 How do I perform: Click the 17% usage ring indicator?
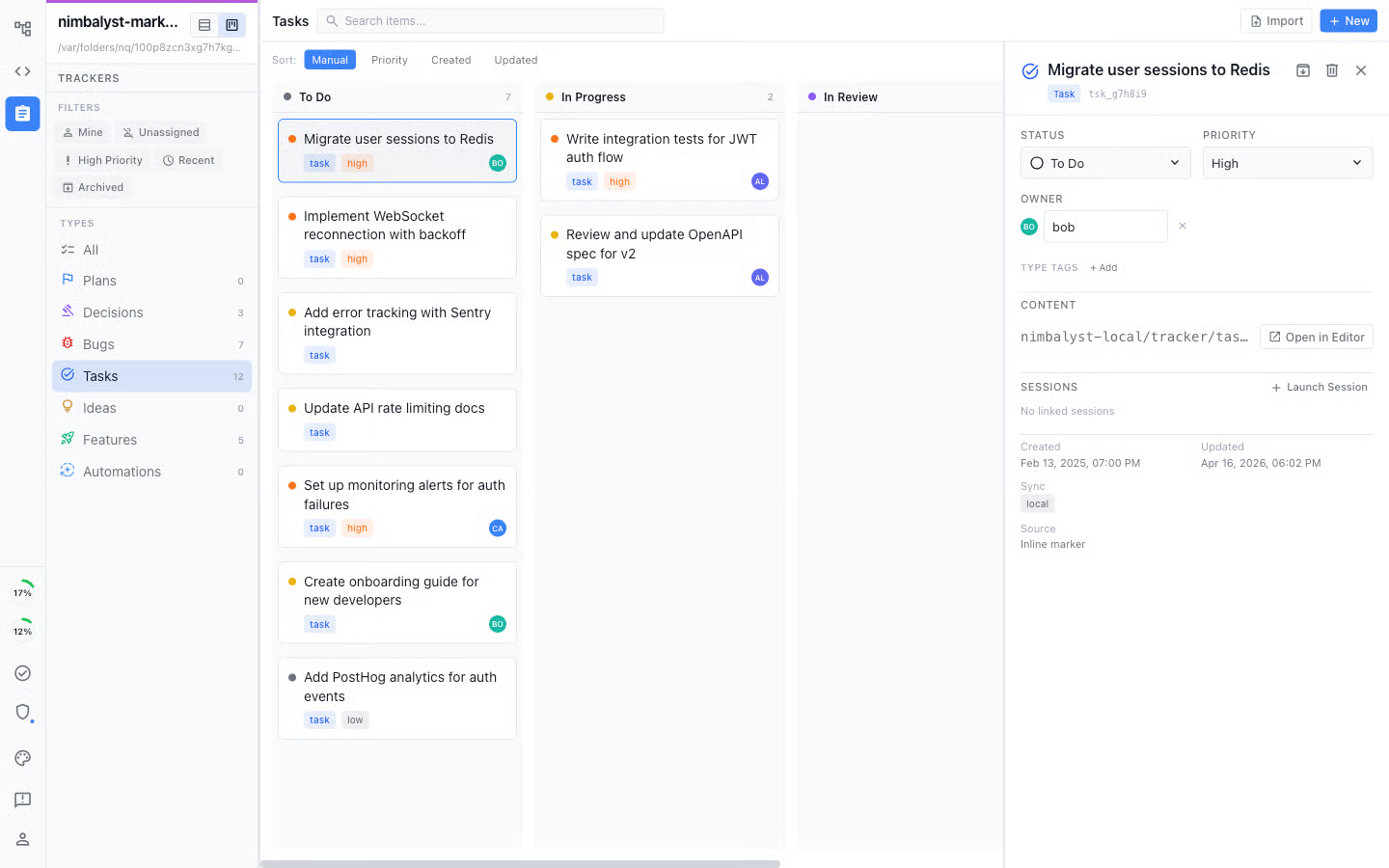[22, 592]
